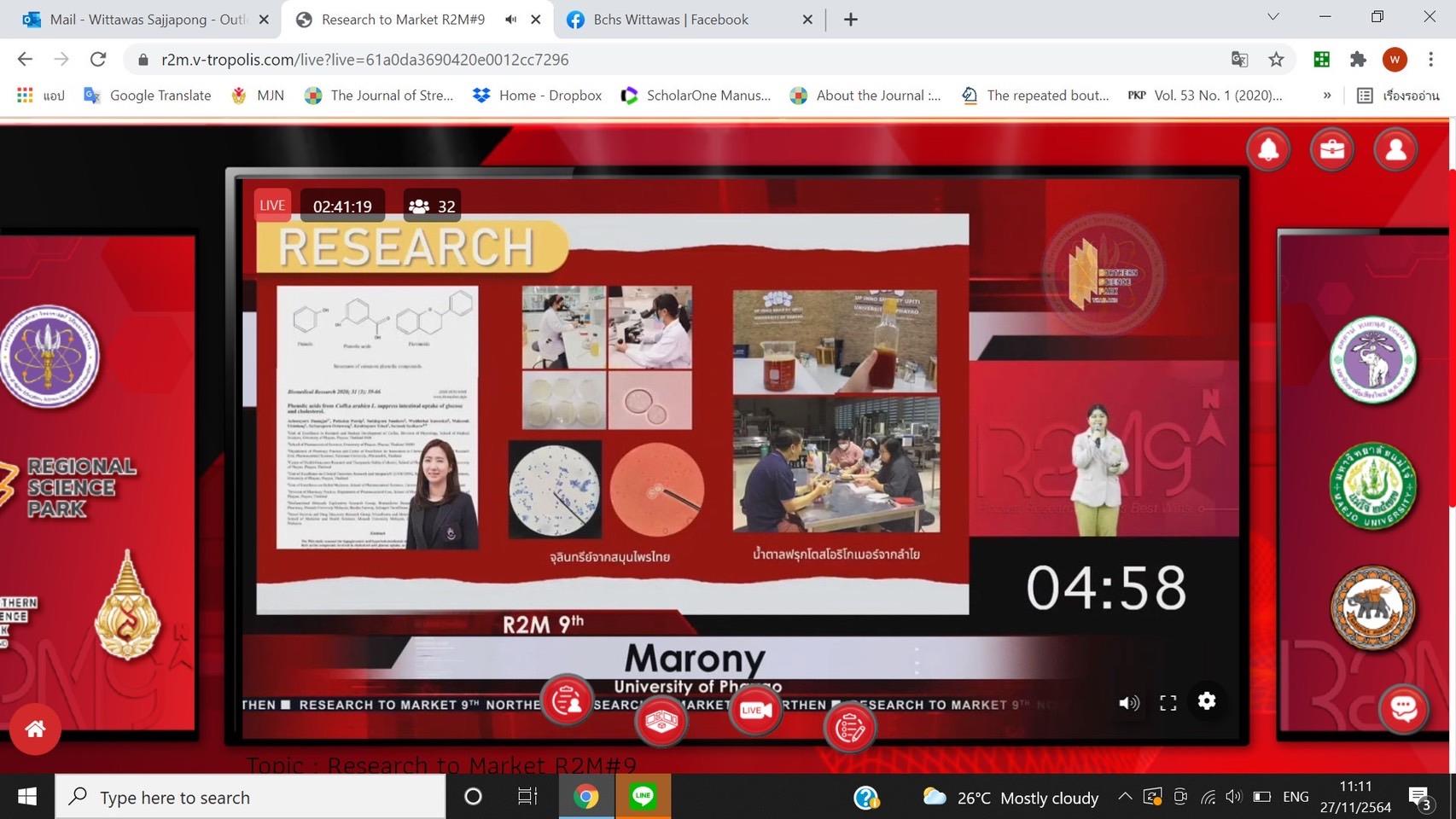
Task: Open Google Translate bookmark
Action: coord(148,96)
